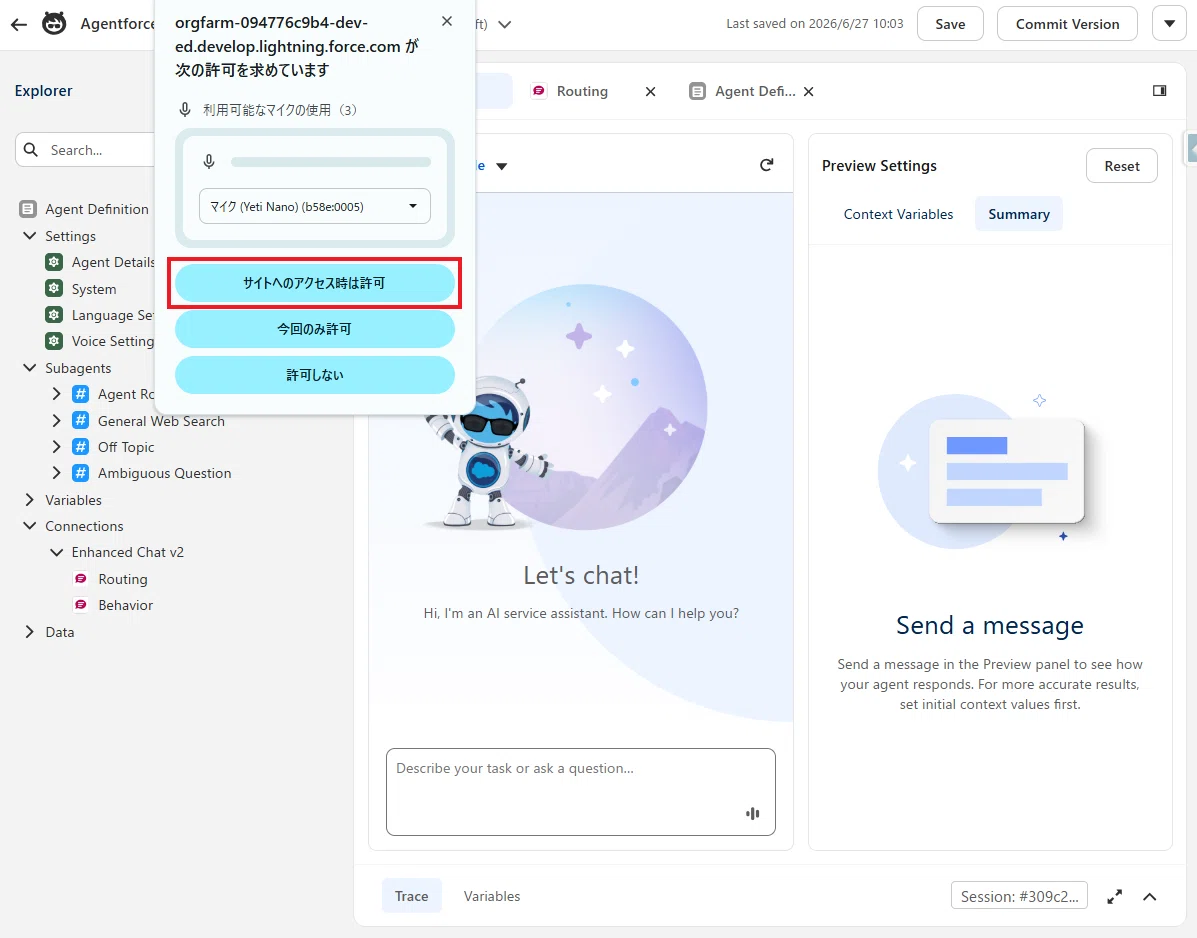Click the microphone level meter bar

point(331,162)
